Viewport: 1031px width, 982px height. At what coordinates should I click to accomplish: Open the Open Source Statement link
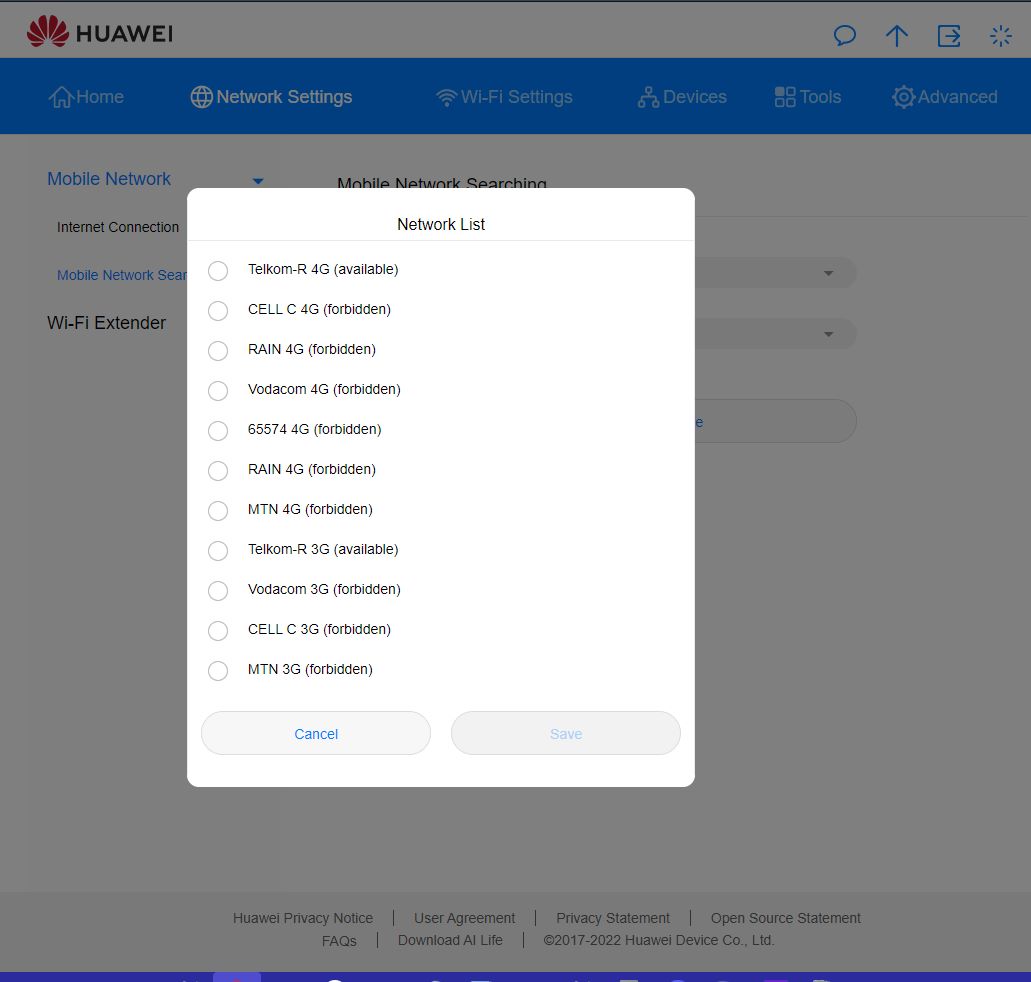click(785, 918)
